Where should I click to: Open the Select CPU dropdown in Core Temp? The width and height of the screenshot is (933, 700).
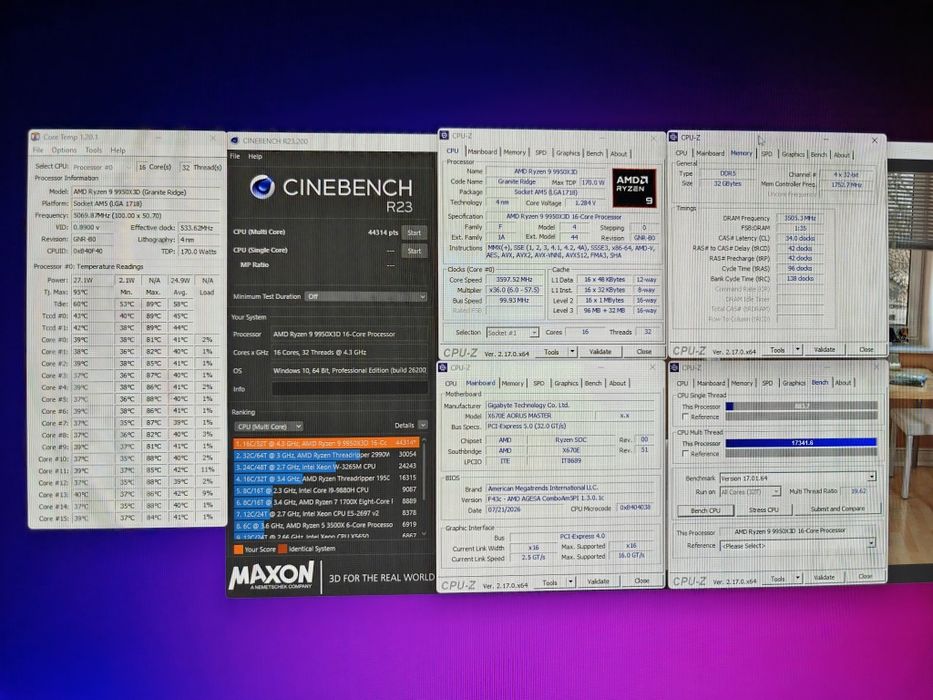(x=101, y=167)
